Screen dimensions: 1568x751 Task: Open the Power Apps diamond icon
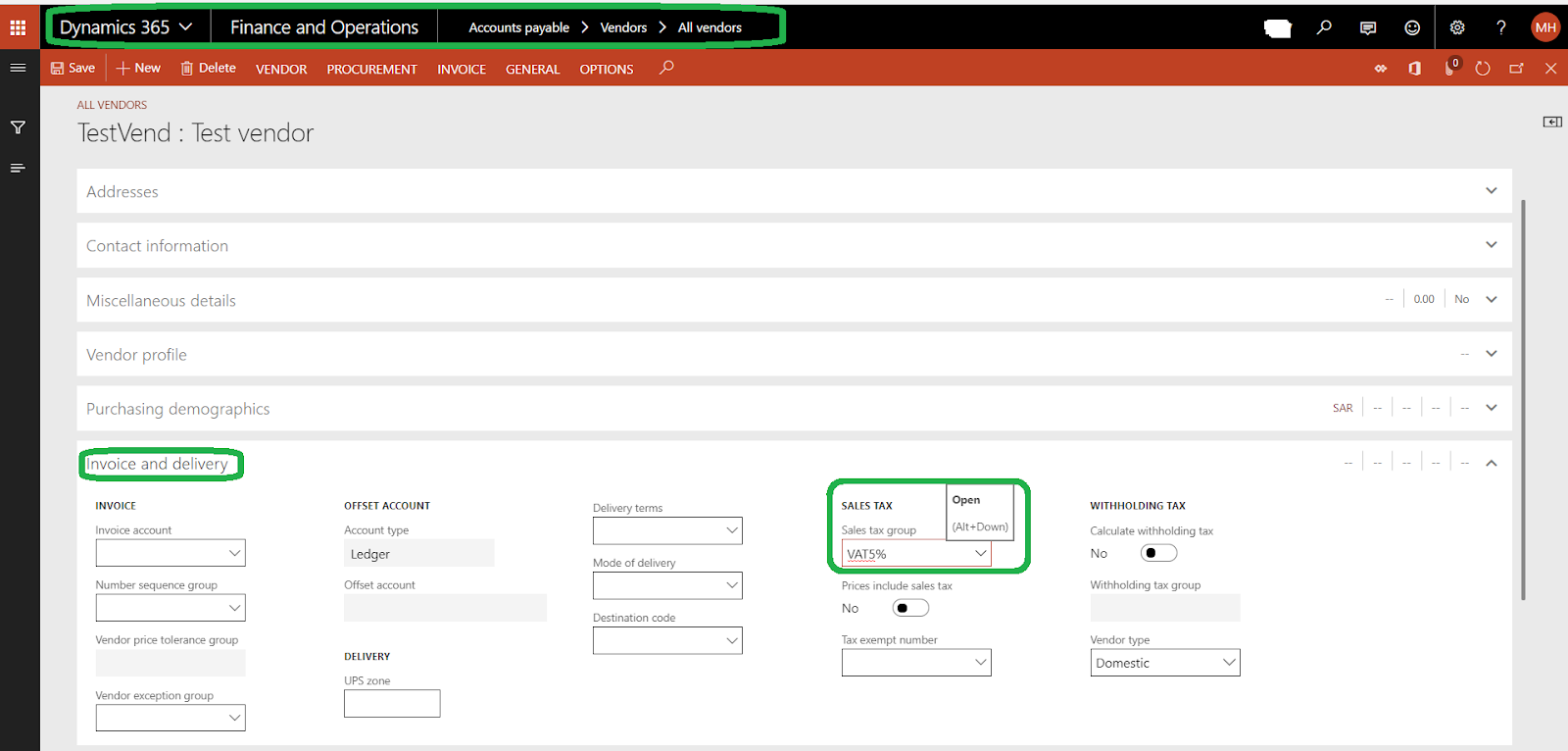1381,69
